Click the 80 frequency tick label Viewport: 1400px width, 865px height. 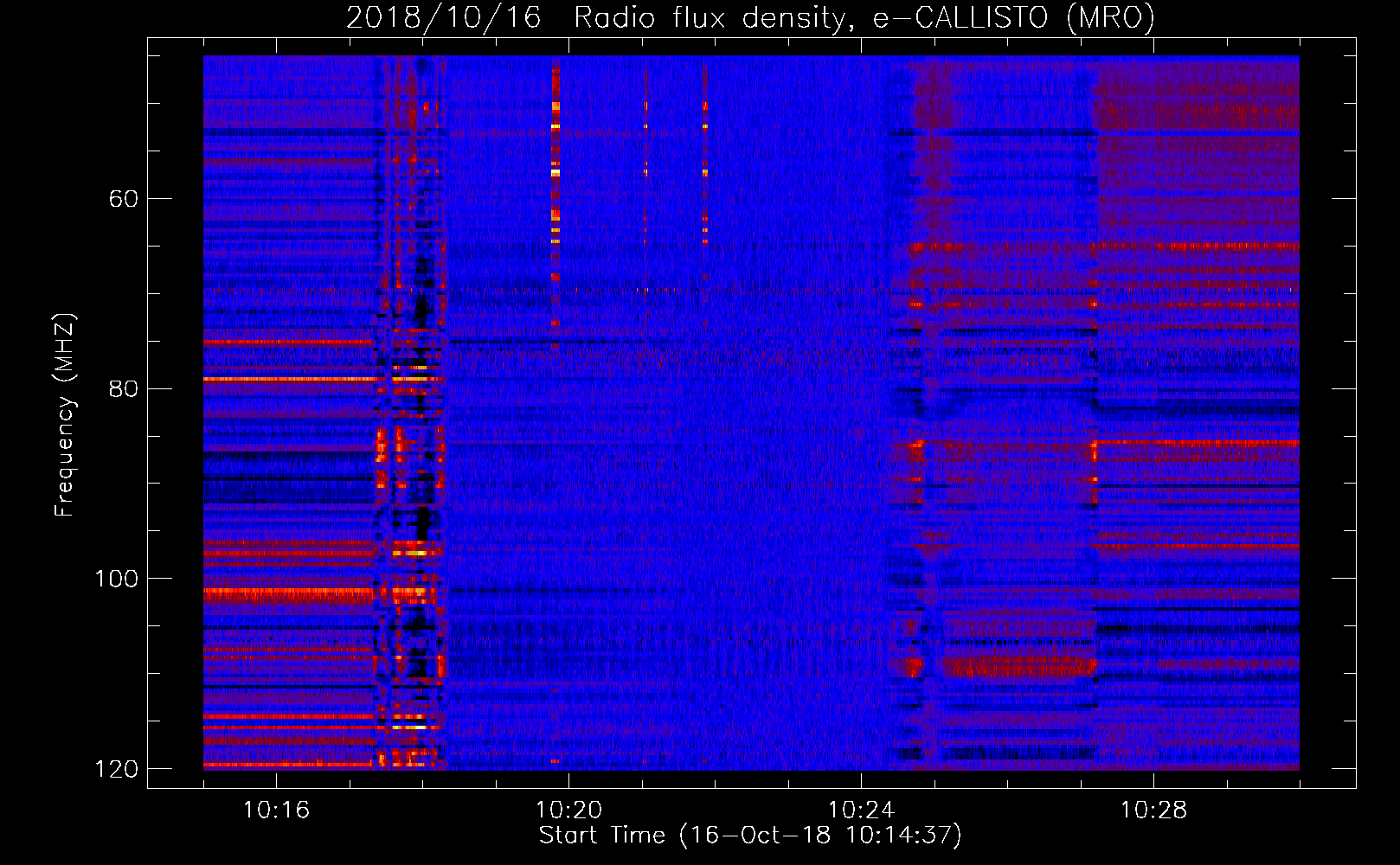[x=124, y=388]
